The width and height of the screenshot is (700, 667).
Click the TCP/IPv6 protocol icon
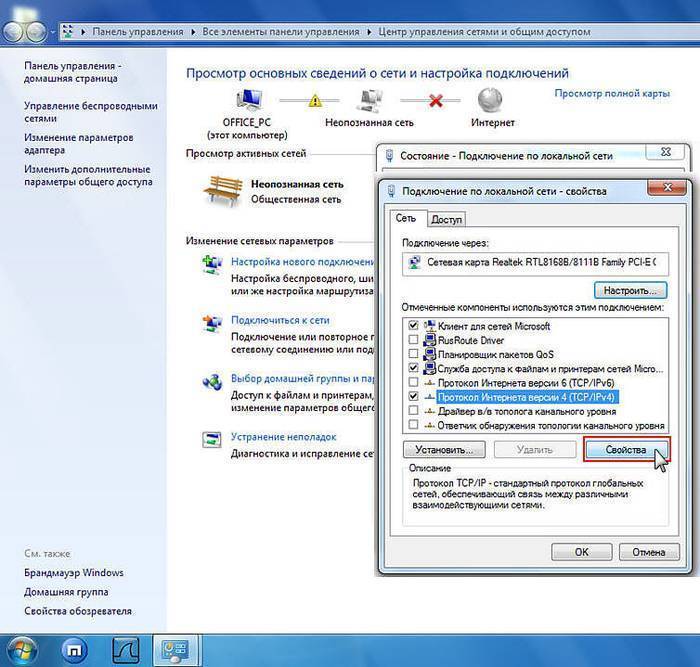(429, 383)
